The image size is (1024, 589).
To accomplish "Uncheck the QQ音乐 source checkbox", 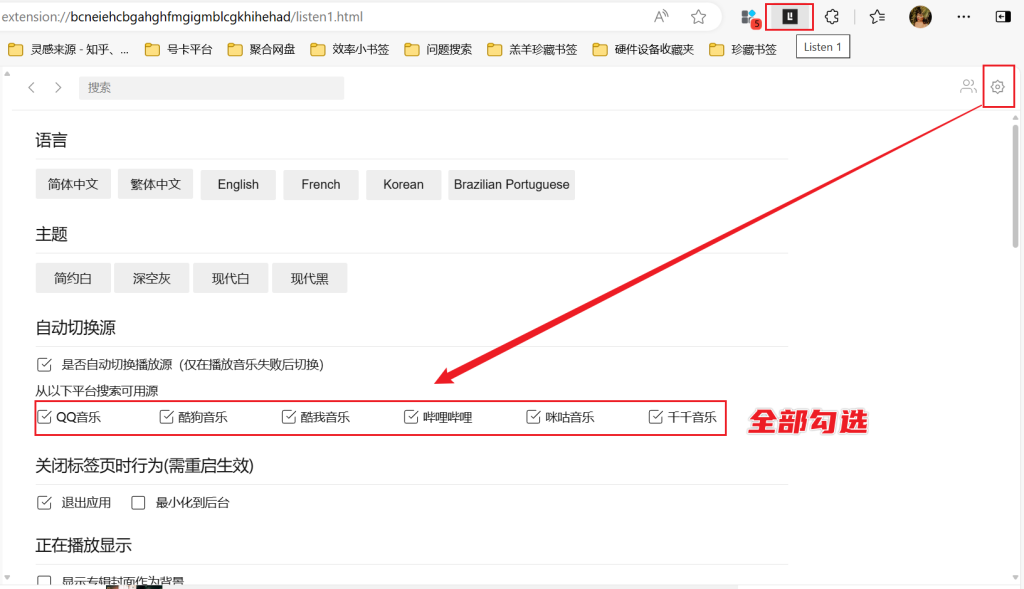I will point(44,417).
